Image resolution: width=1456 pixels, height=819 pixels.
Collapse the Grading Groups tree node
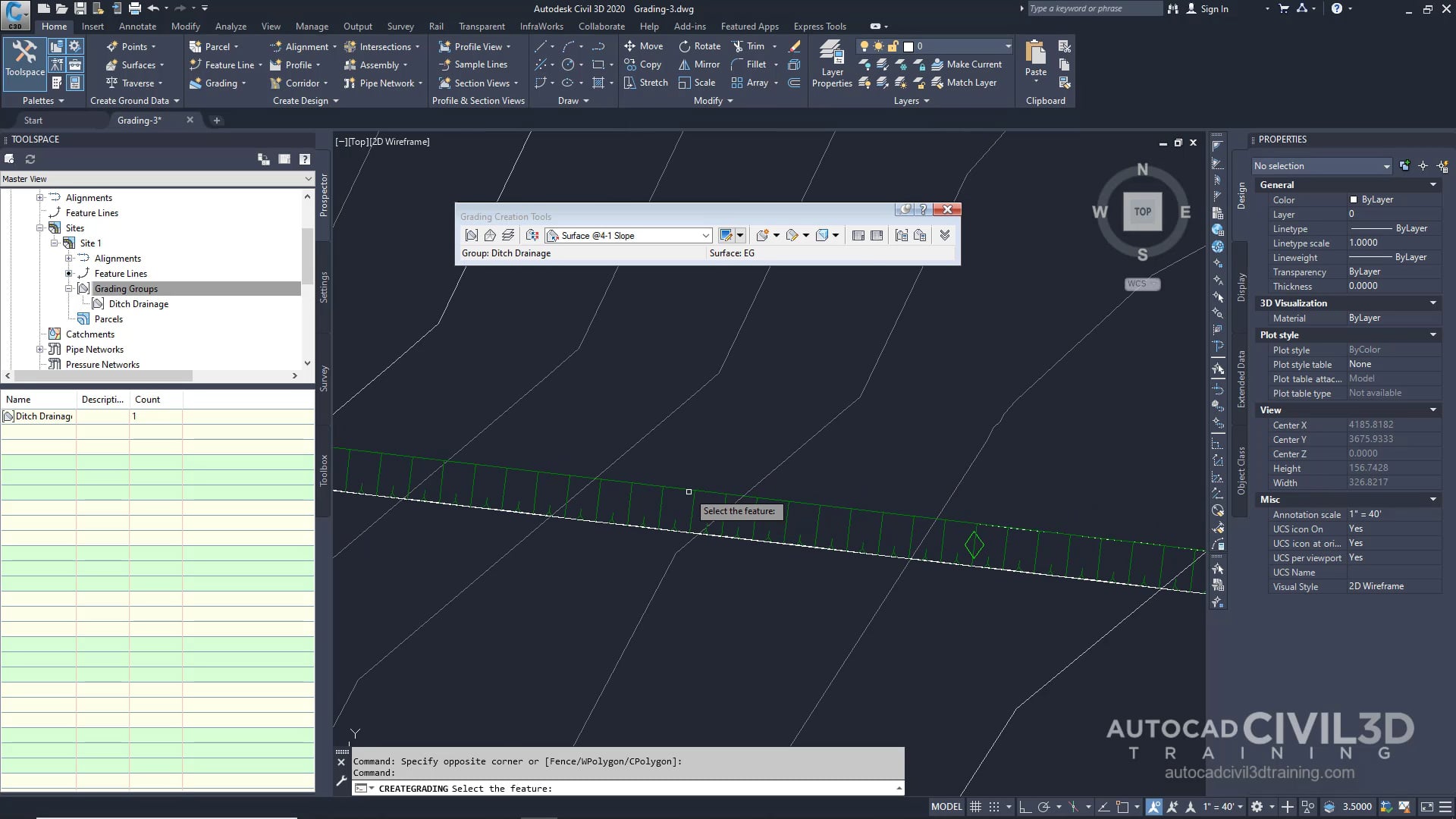69,289
